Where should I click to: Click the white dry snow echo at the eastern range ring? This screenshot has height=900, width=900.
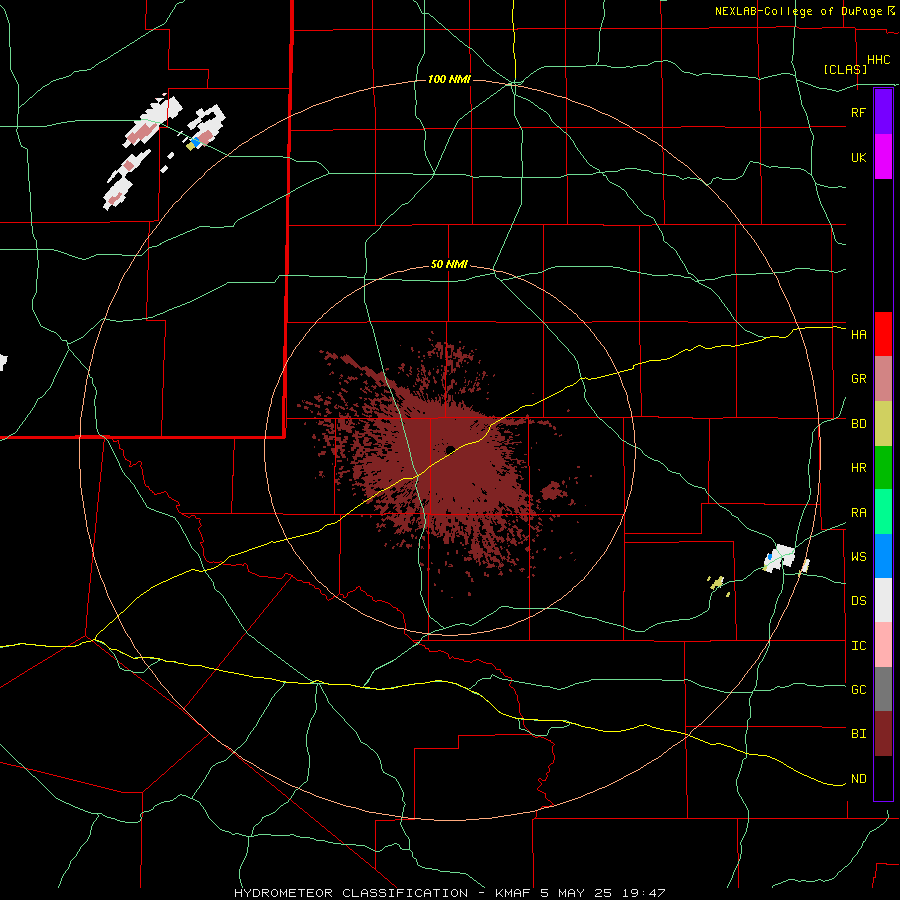coord(781,557)
